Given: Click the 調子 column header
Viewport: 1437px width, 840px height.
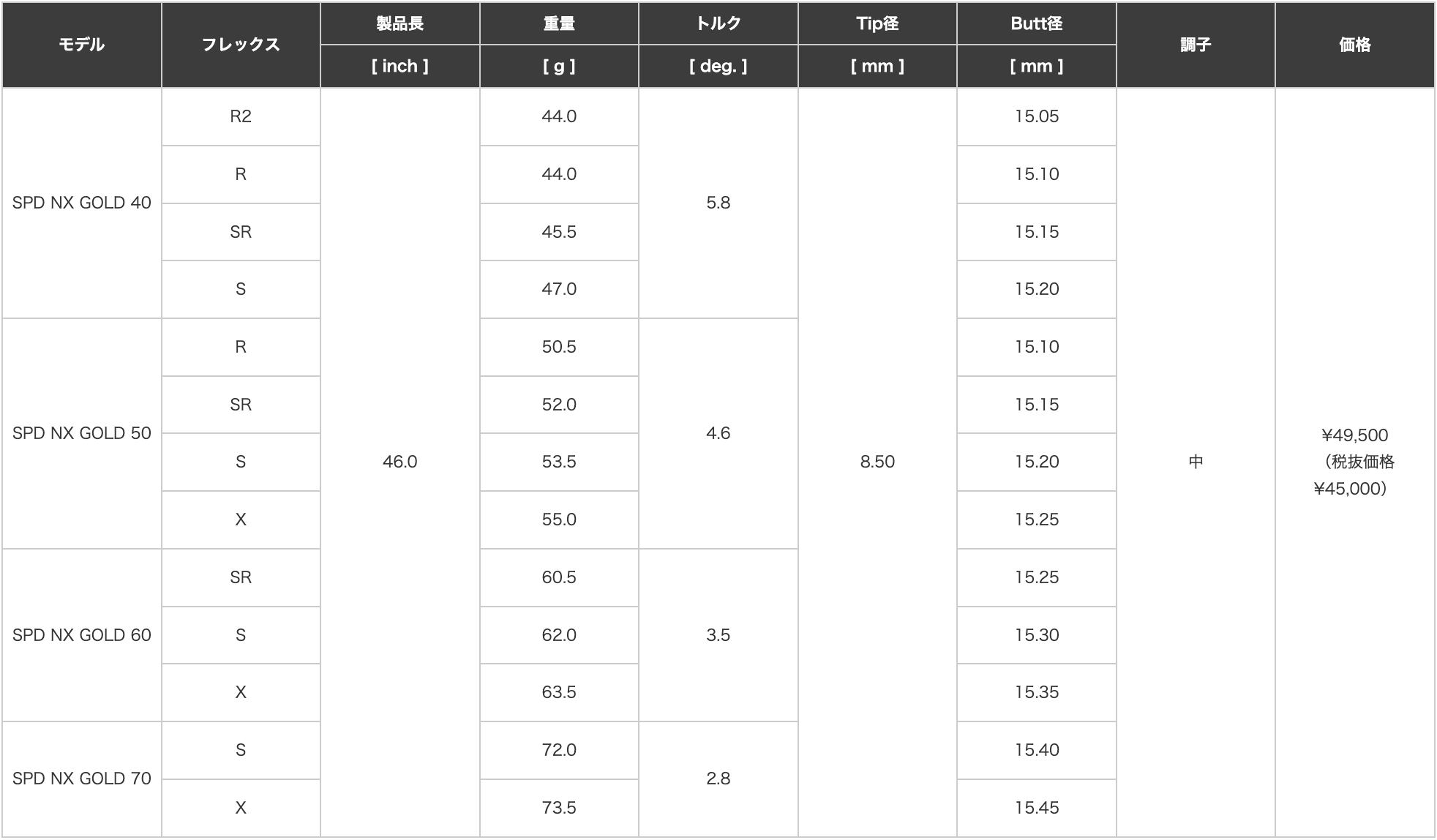Looking at the screenshot, I should [1195, 45].
